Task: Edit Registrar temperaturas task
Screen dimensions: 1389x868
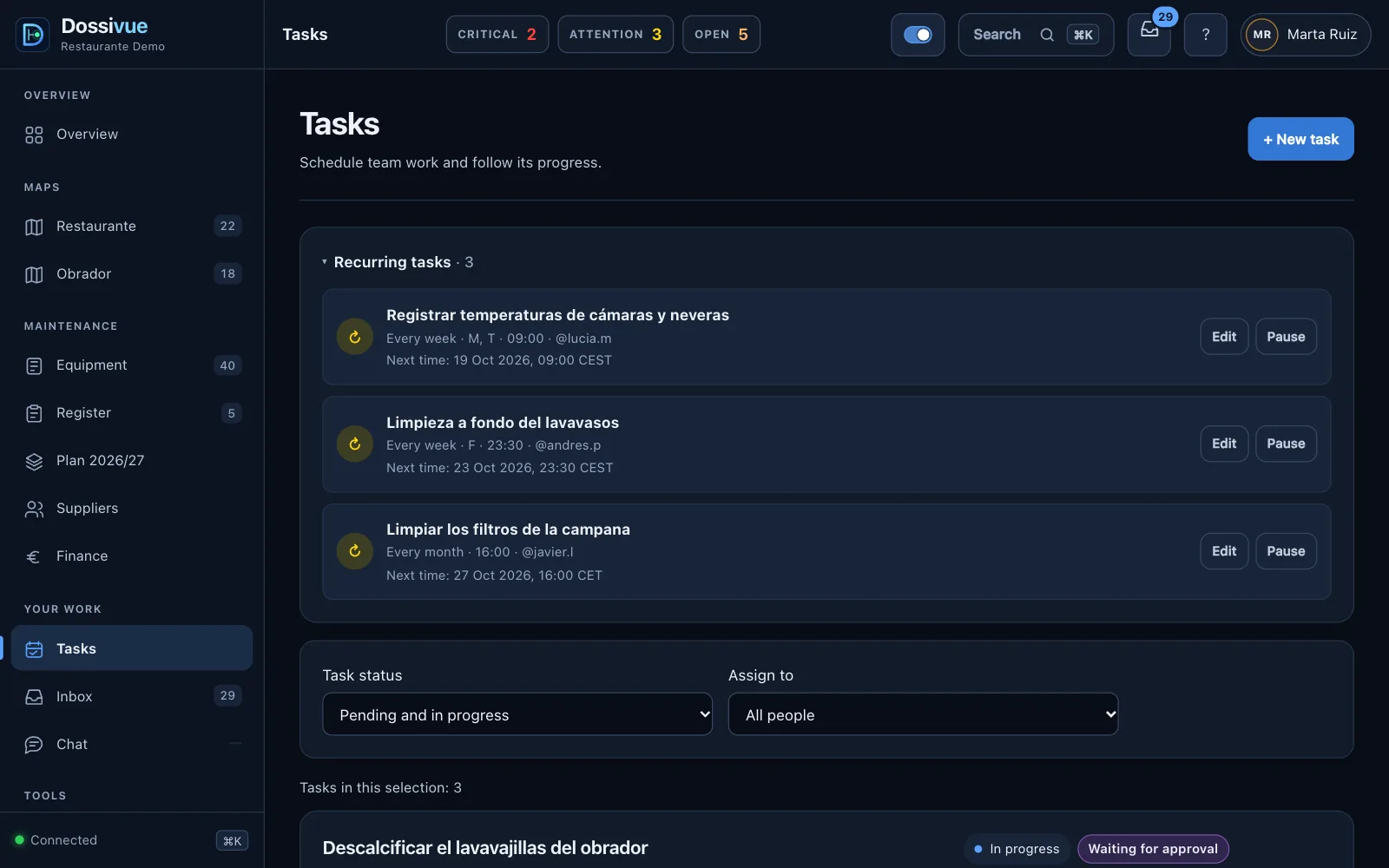Action: coord(1224,337)
